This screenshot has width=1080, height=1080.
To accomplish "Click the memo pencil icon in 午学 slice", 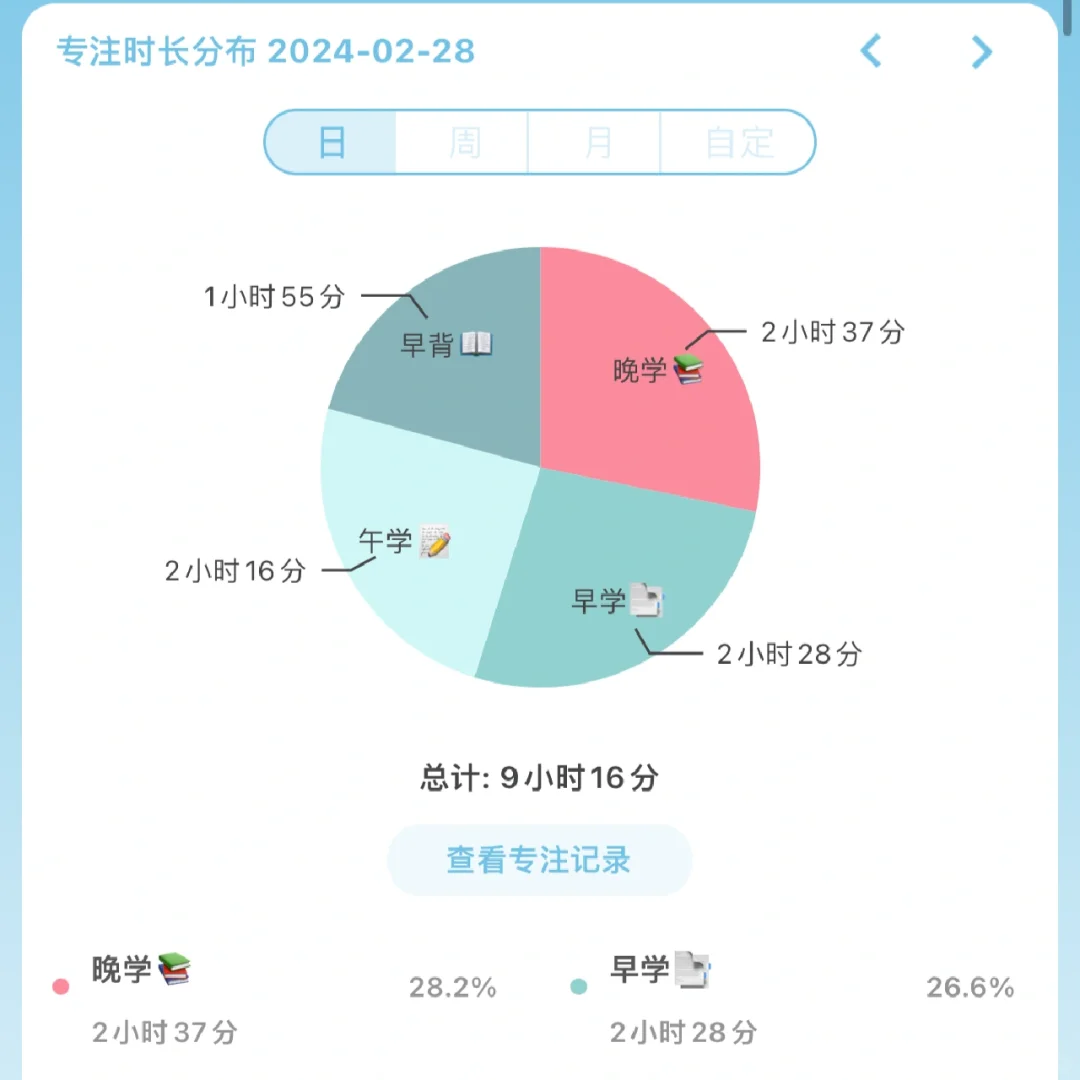I will tap(434, 542).
